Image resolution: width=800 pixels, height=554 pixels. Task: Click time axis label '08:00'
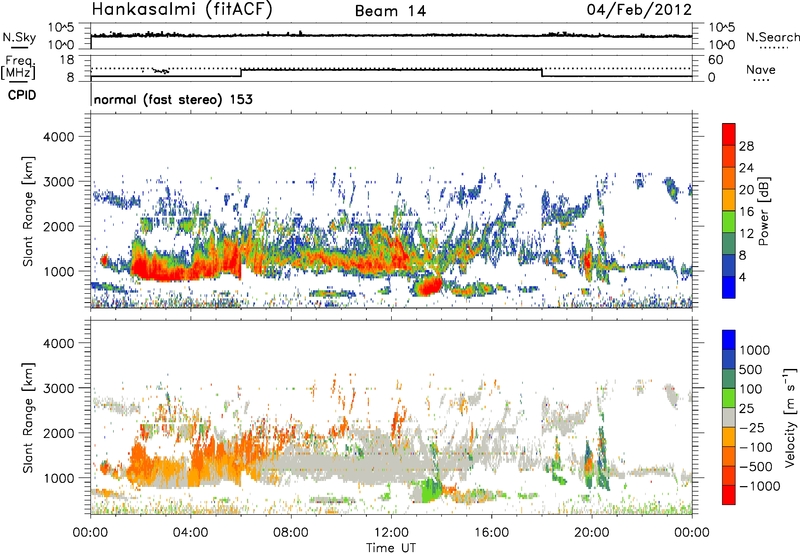[291, 533]
